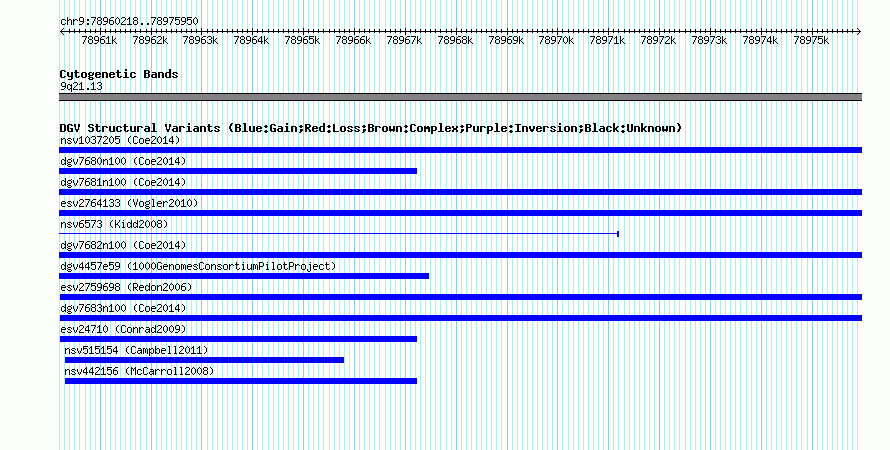Click the 78971k ruler mark
The image size is (890, 450).
607,40
